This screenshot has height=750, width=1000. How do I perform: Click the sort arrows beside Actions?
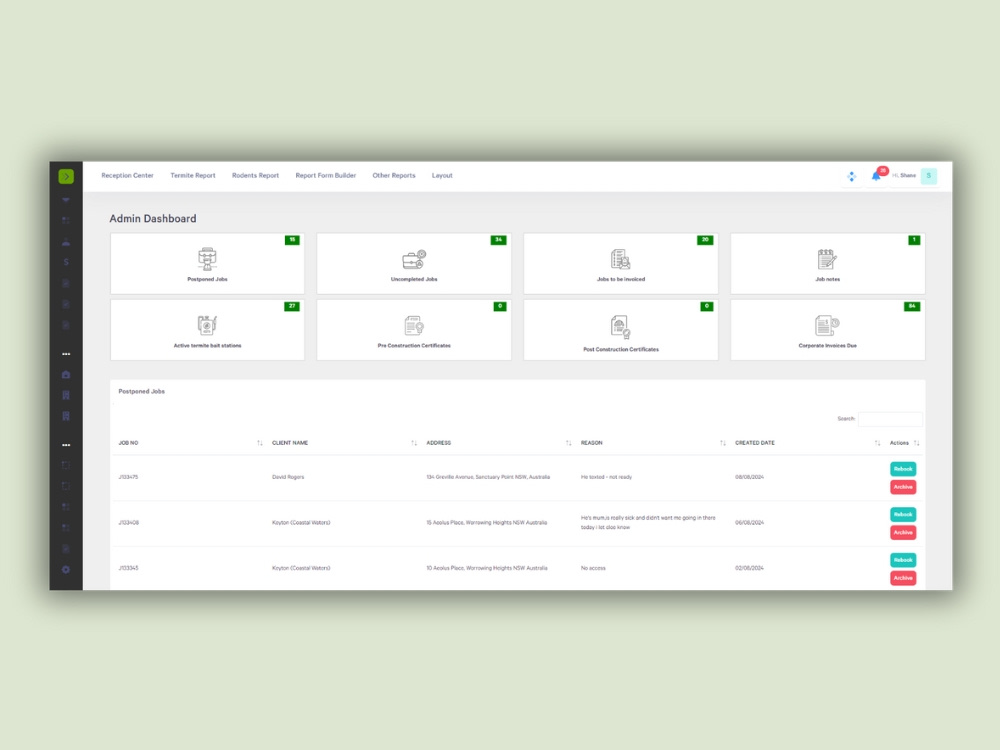point(916,443)
